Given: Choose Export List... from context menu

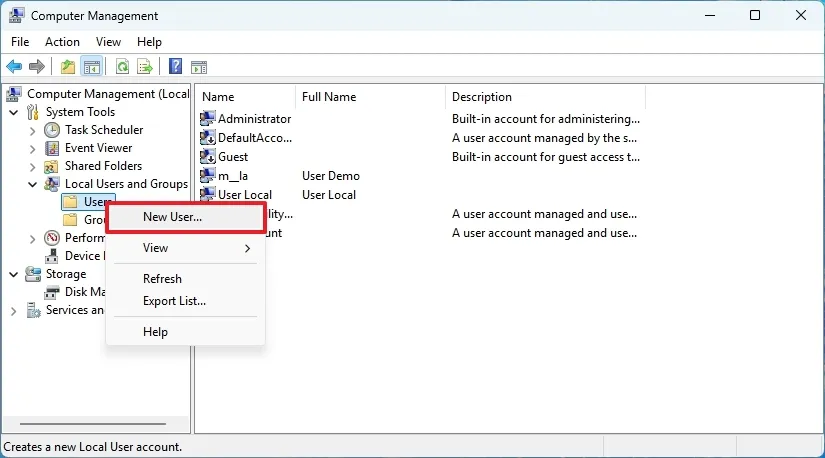Looking at the screenshot, I should click(186, 301).
